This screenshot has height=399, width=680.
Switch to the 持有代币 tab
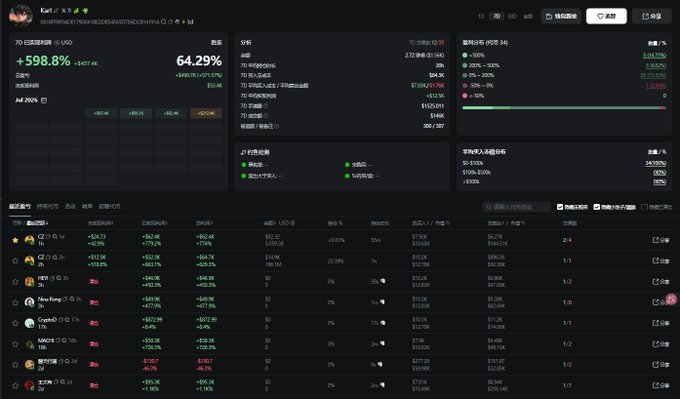point(48,206)
